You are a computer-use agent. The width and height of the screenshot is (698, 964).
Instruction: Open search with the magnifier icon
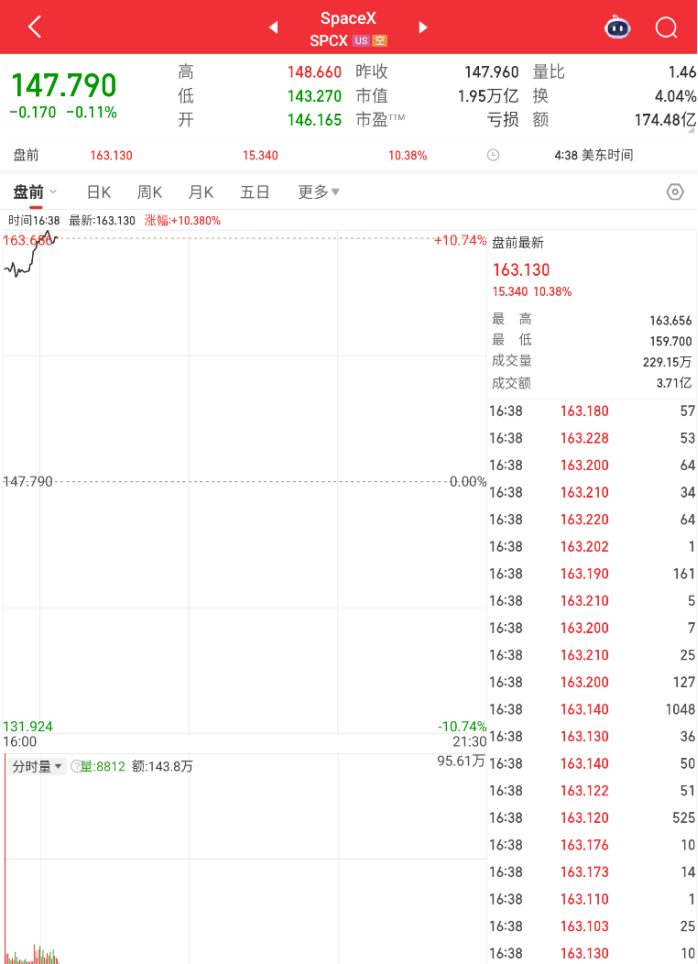[x=666, y=27]
